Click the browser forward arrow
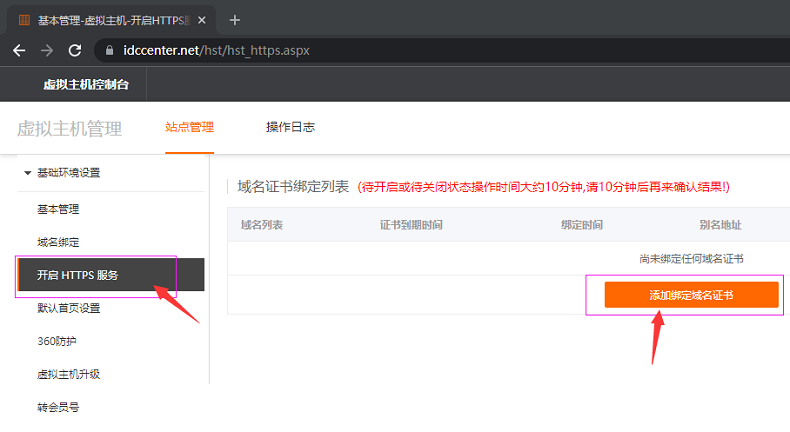The height and width of the screenshot is (432, 790). [46, 50]
